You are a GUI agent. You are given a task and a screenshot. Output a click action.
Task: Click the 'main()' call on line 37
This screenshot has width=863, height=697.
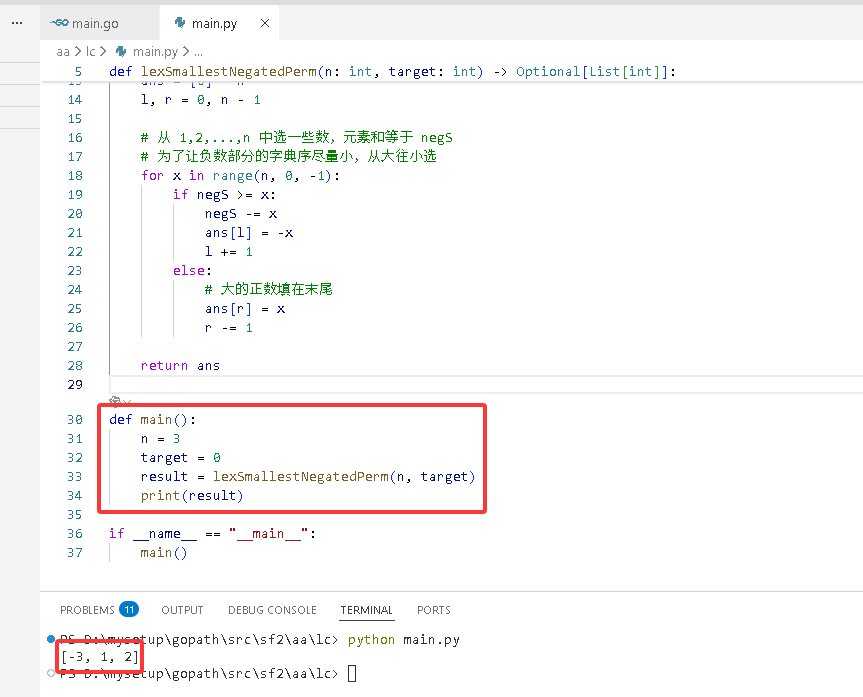coord(163,553)
